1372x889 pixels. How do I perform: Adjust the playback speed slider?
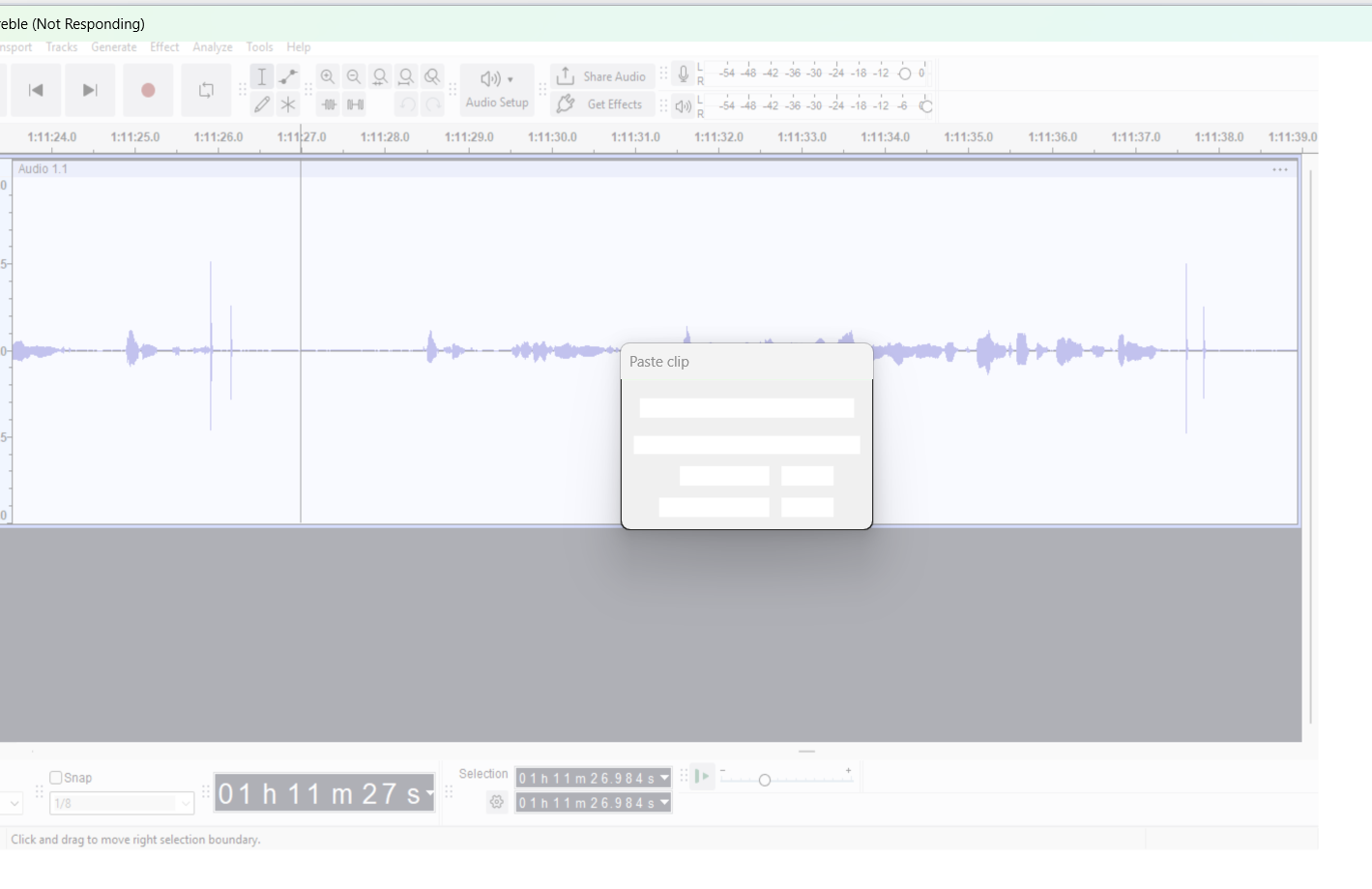pos(765,780)
